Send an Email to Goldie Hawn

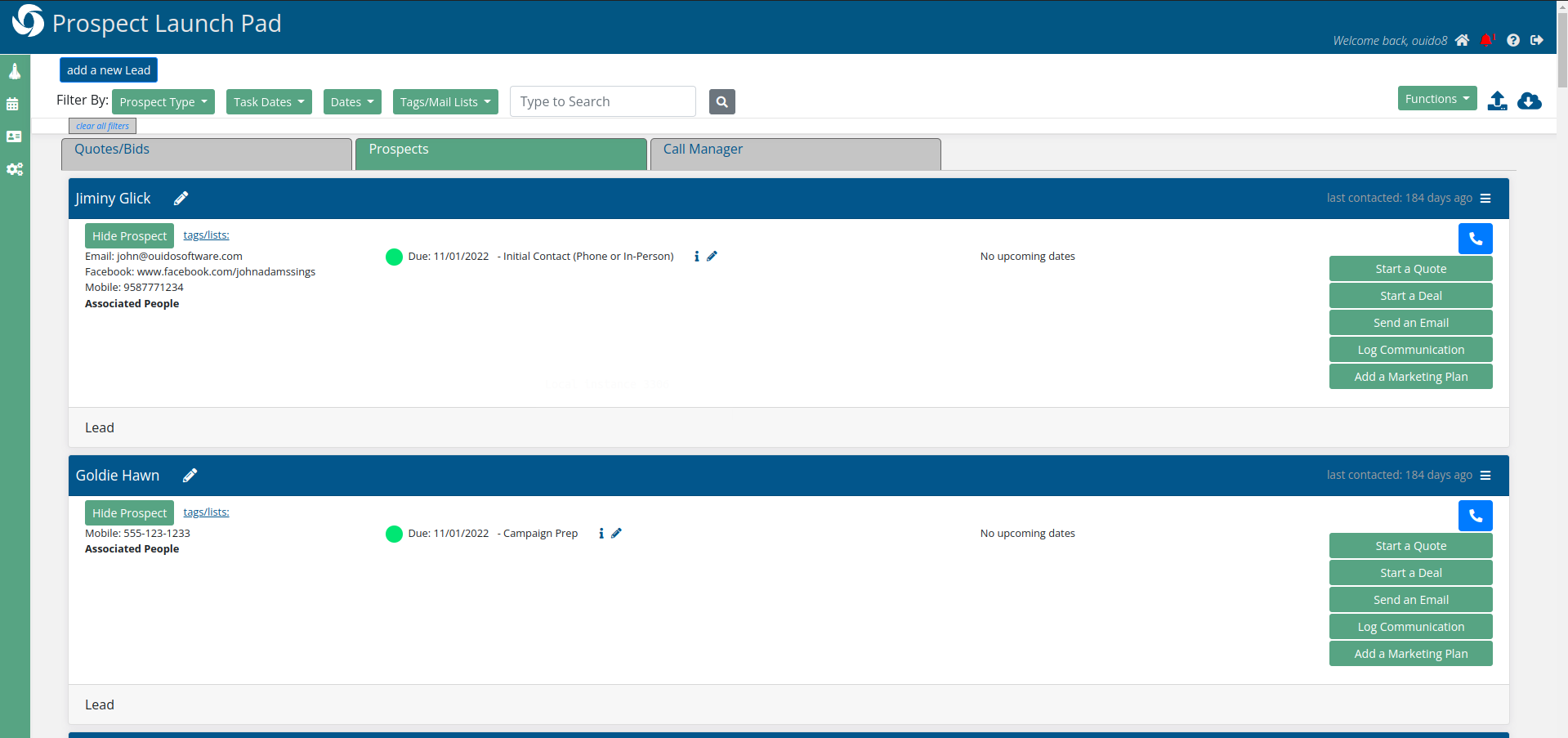click(1410, 600)
